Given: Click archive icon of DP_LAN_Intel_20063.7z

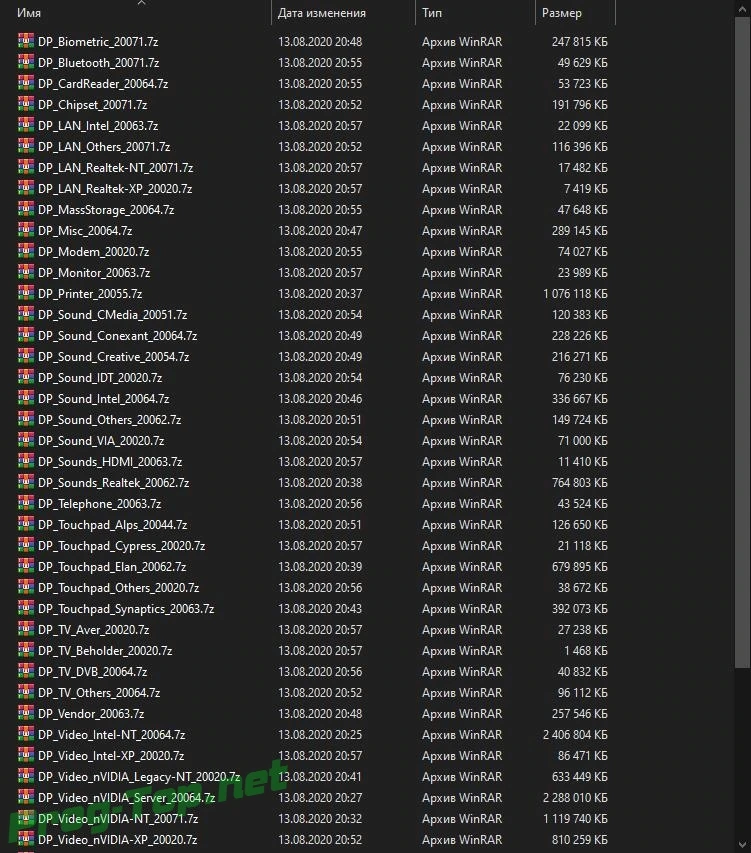Looking at the screenshot, I should (x=26, y=126).
